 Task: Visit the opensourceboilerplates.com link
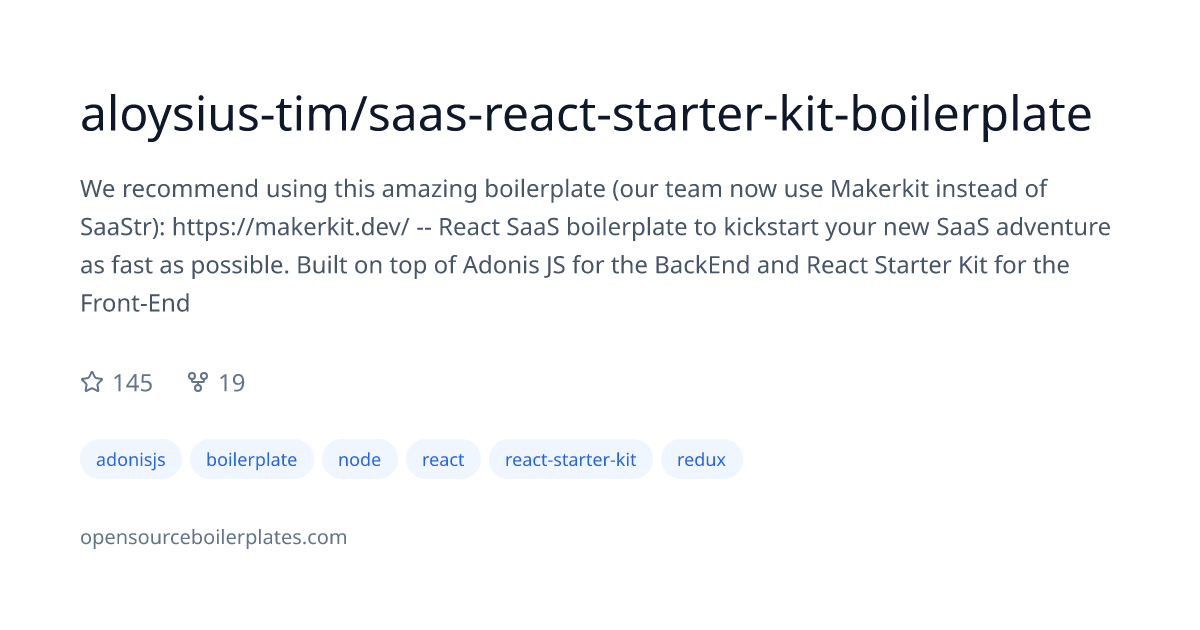pos(214,537)
